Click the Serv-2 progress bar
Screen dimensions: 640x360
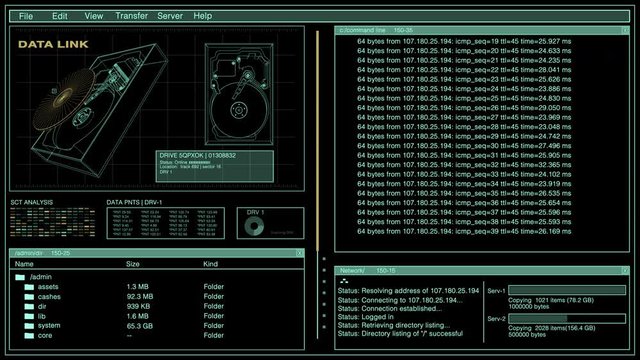pos(567,318)
